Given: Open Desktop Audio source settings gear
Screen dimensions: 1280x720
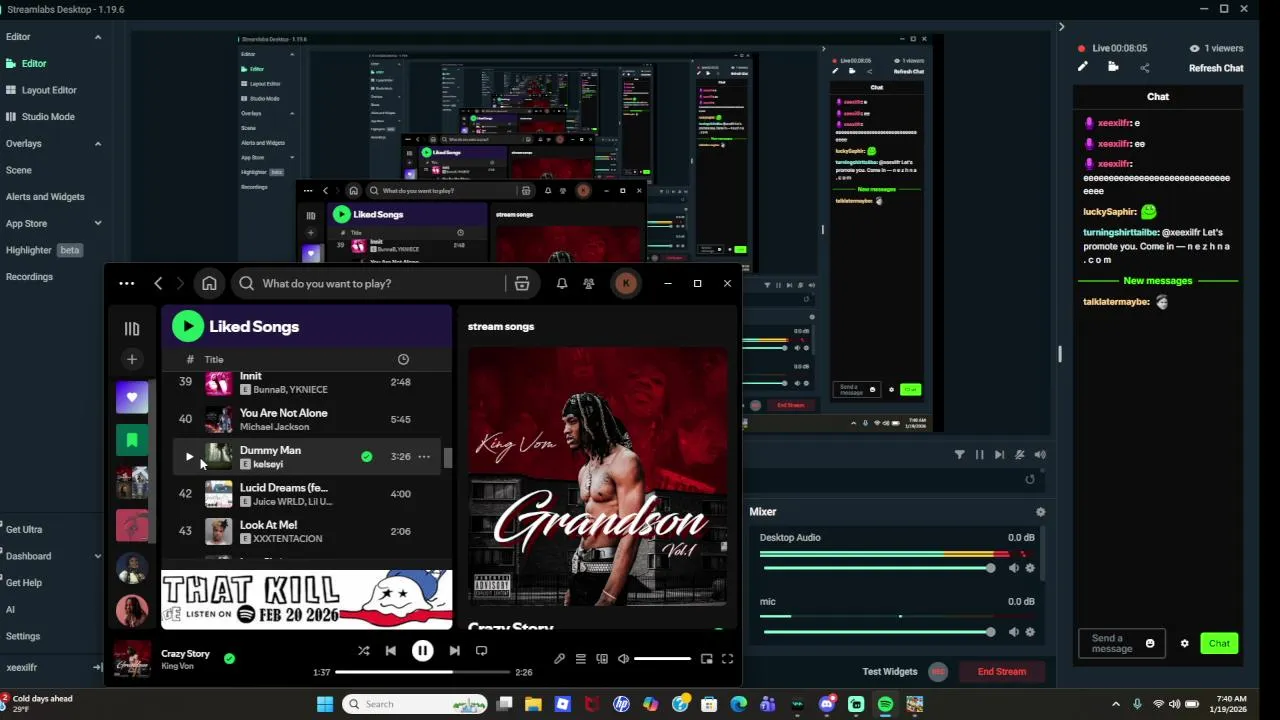Looking at the screenshot, I should click(x=1030, y=568).
